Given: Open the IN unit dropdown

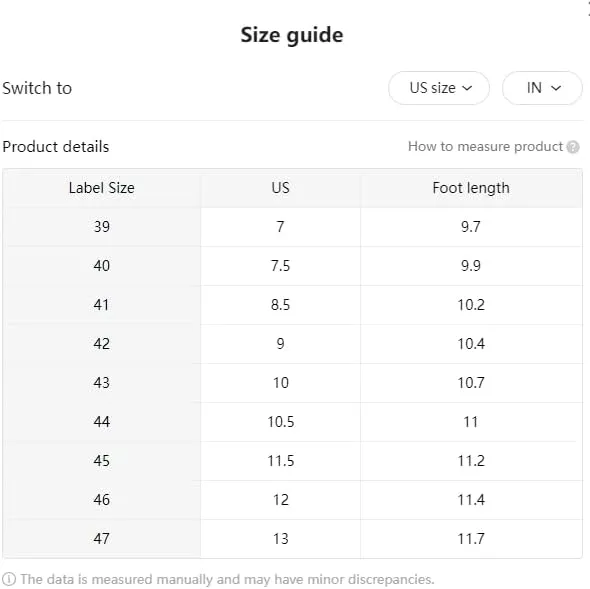Looking at the screenshot, I should [x=542, y=88].
